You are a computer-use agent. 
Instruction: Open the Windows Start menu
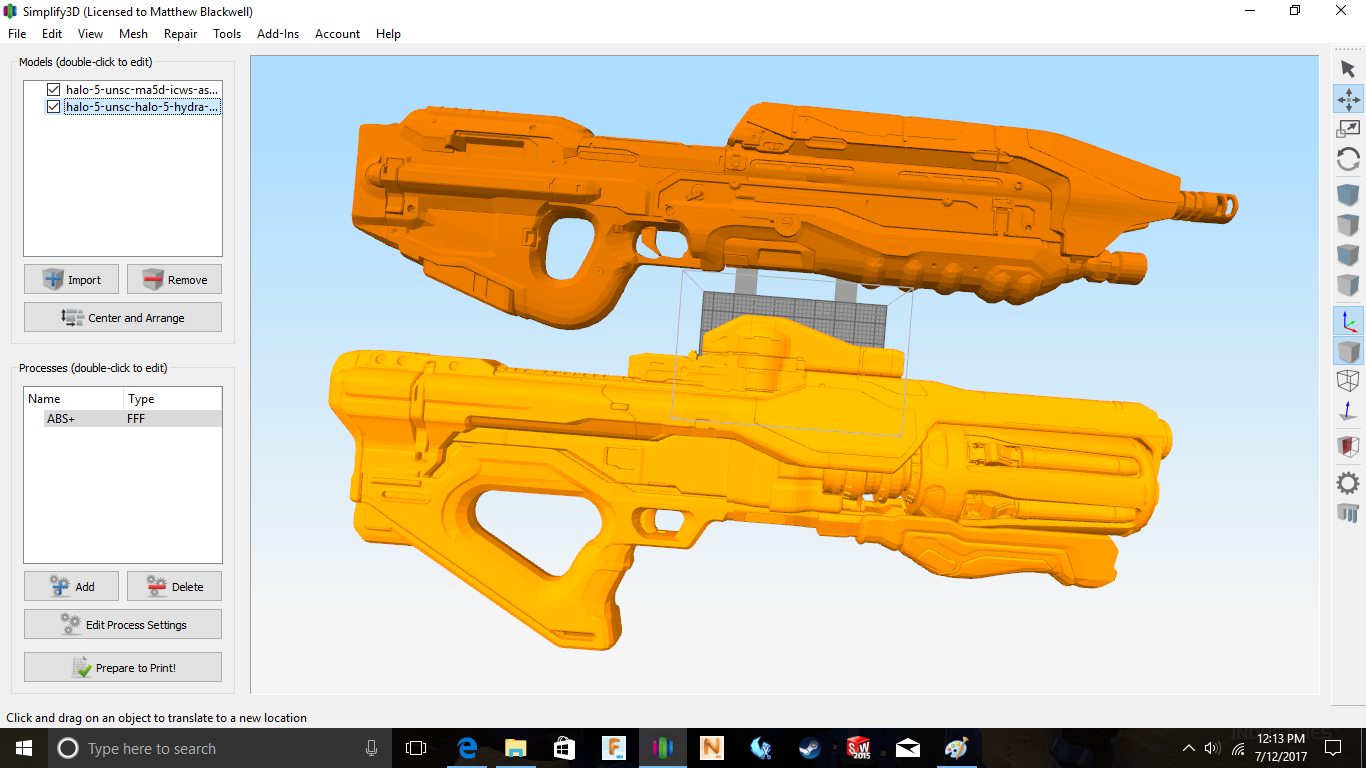(23, 748)
